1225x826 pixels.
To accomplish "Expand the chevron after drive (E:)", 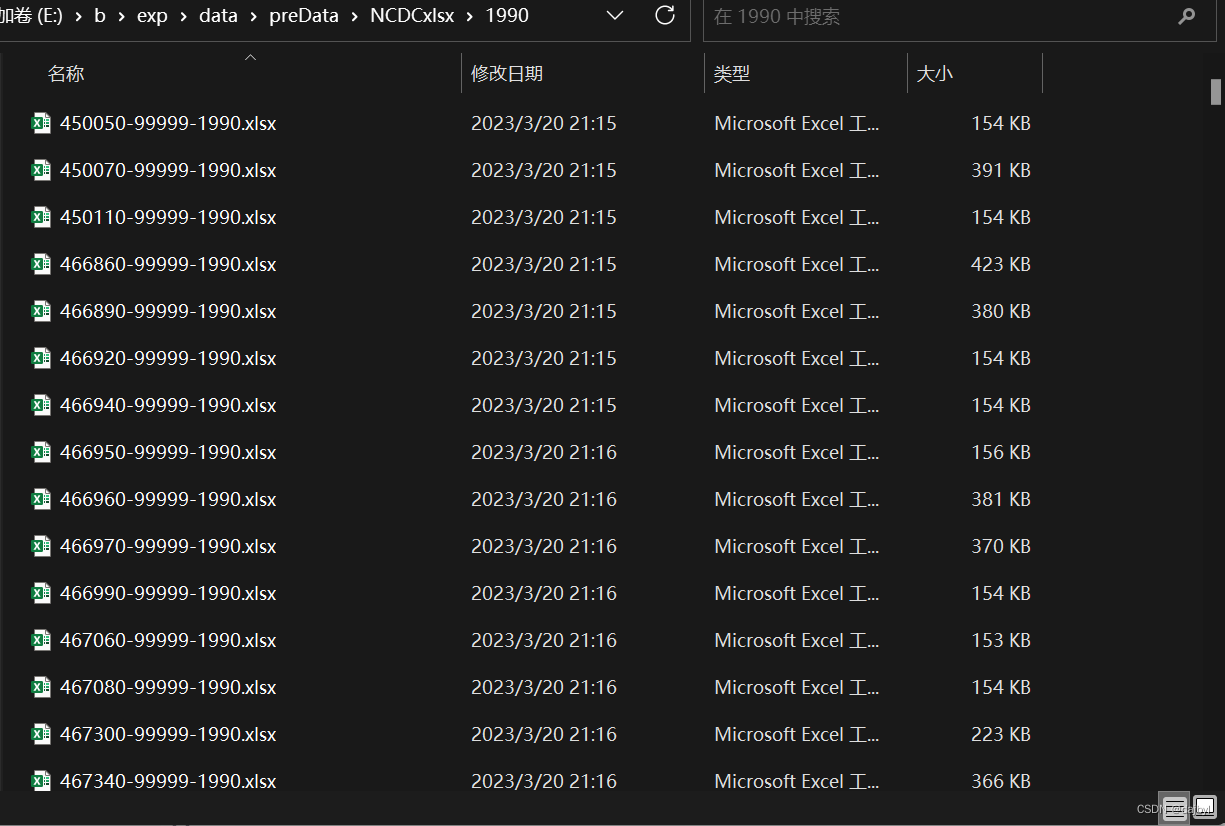I will coord(78,16).
